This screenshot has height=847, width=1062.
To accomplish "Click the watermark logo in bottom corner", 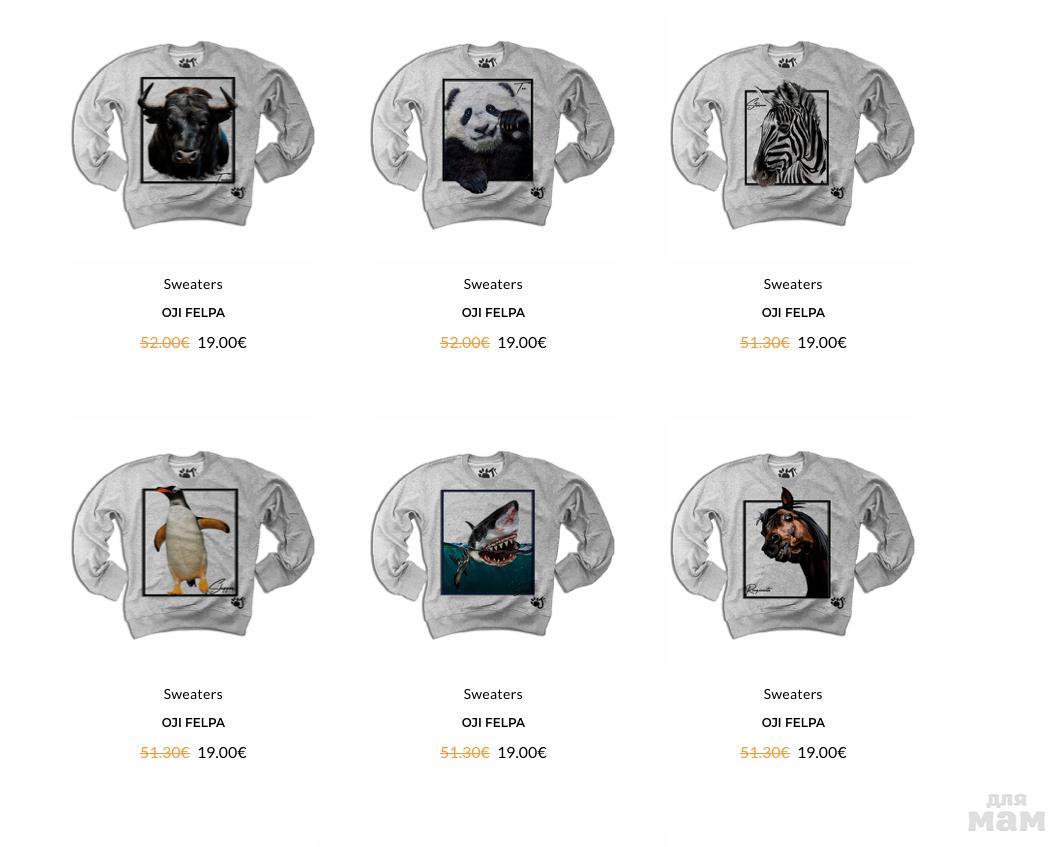I will pos(1006,812).
